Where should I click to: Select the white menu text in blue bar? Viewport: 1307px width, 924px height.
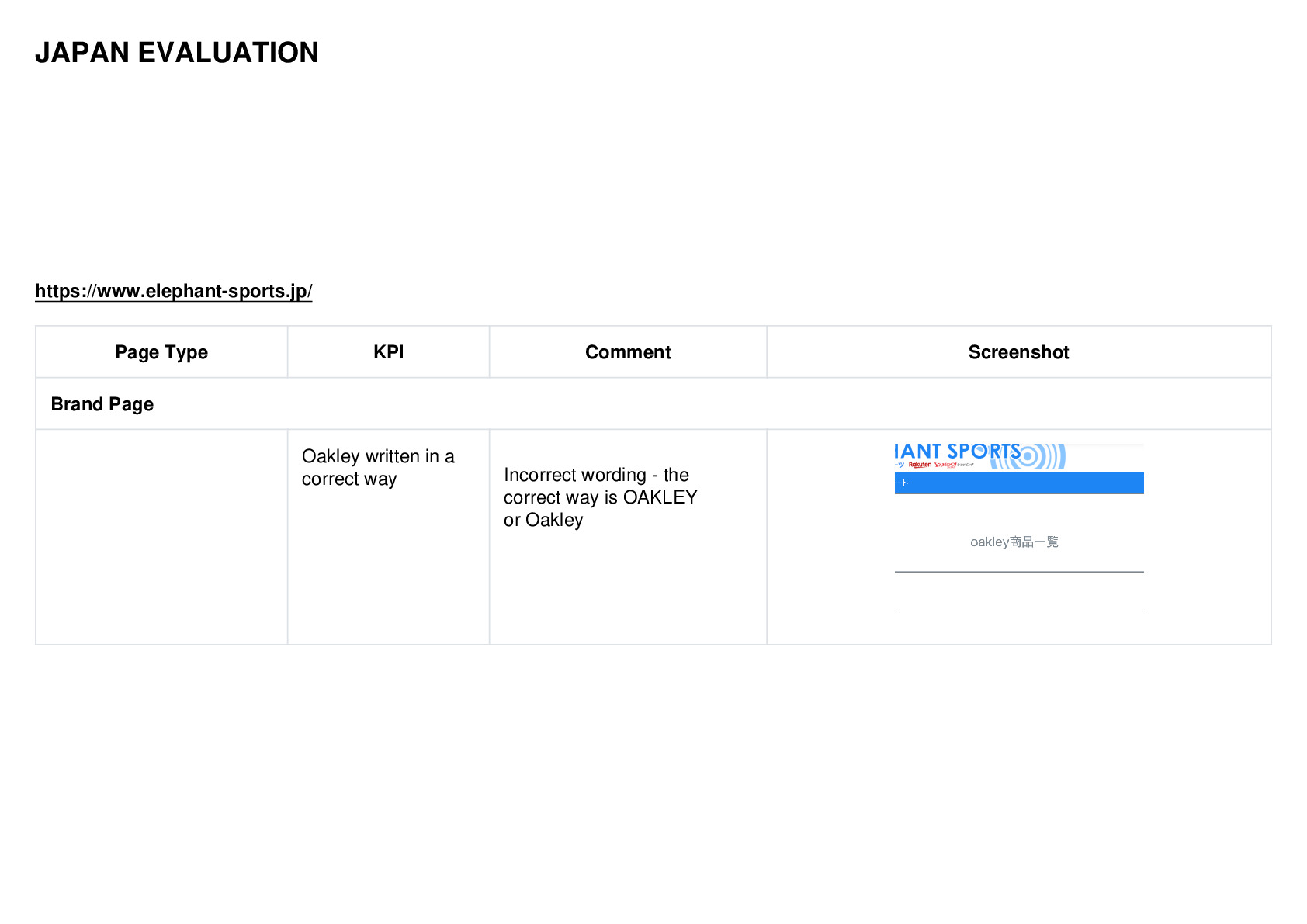pos(901,483)
